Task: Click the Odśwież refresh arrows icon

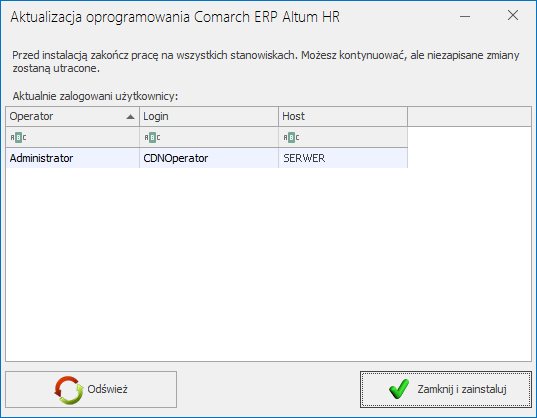Action: [x=68, y=390]
